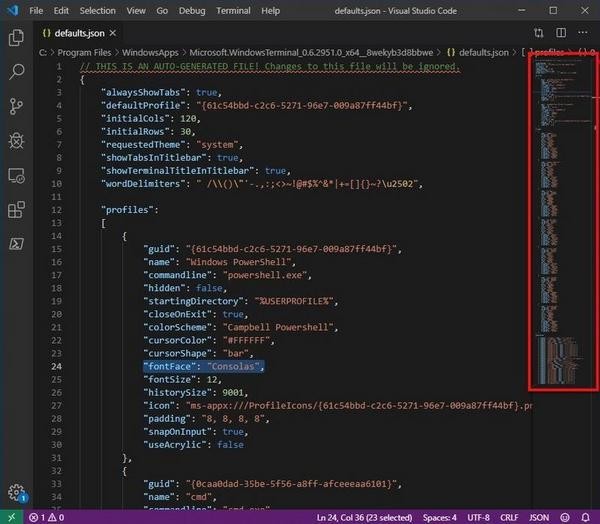Open the Extensions view
The height and width of the screenshot is (524, 600).
(16, 209)
